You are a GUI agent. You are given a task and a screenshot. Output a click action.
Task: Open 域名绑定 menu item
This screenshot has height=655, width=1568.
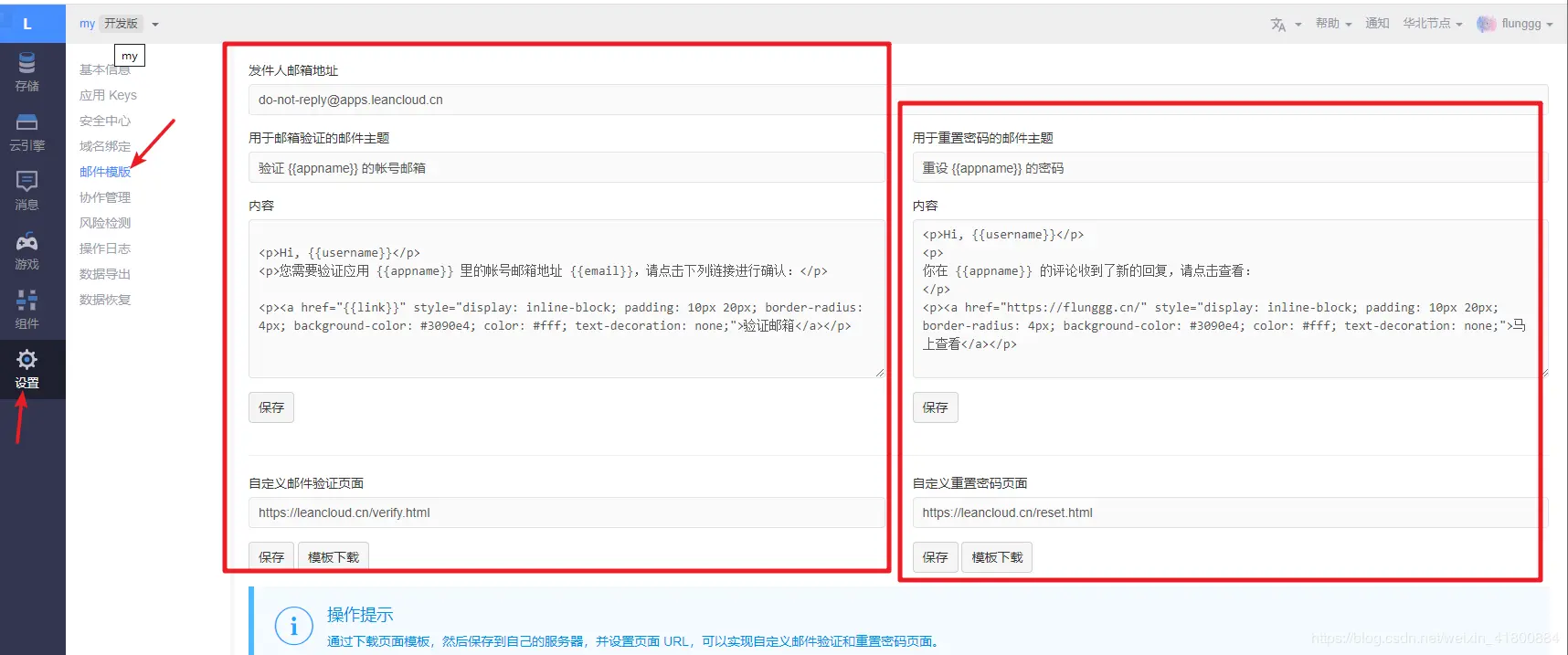(x=105, y=146)
